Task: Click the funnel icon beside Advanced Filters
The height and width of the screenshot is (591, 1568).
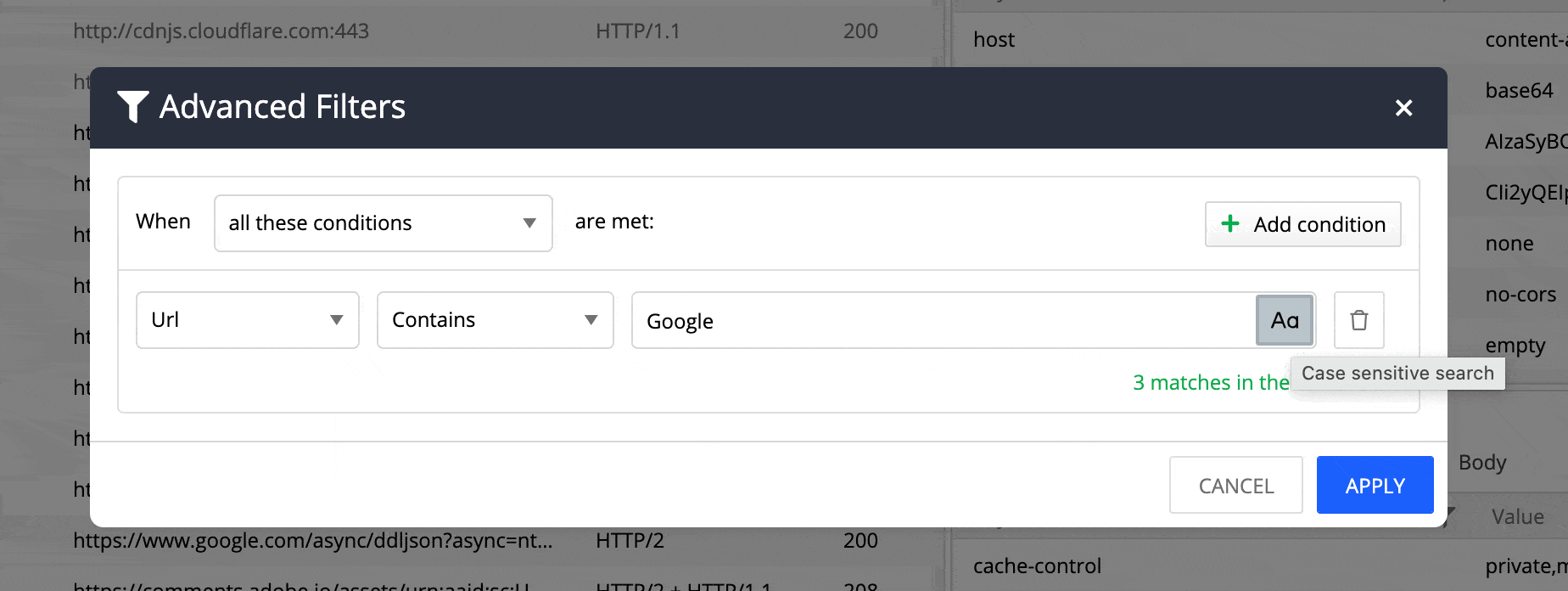Action: [x=132, y=107]
